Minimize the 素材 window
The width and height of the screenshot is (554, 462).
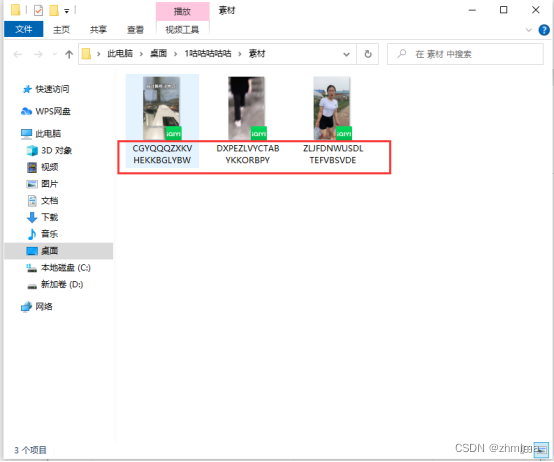(472, 10)
